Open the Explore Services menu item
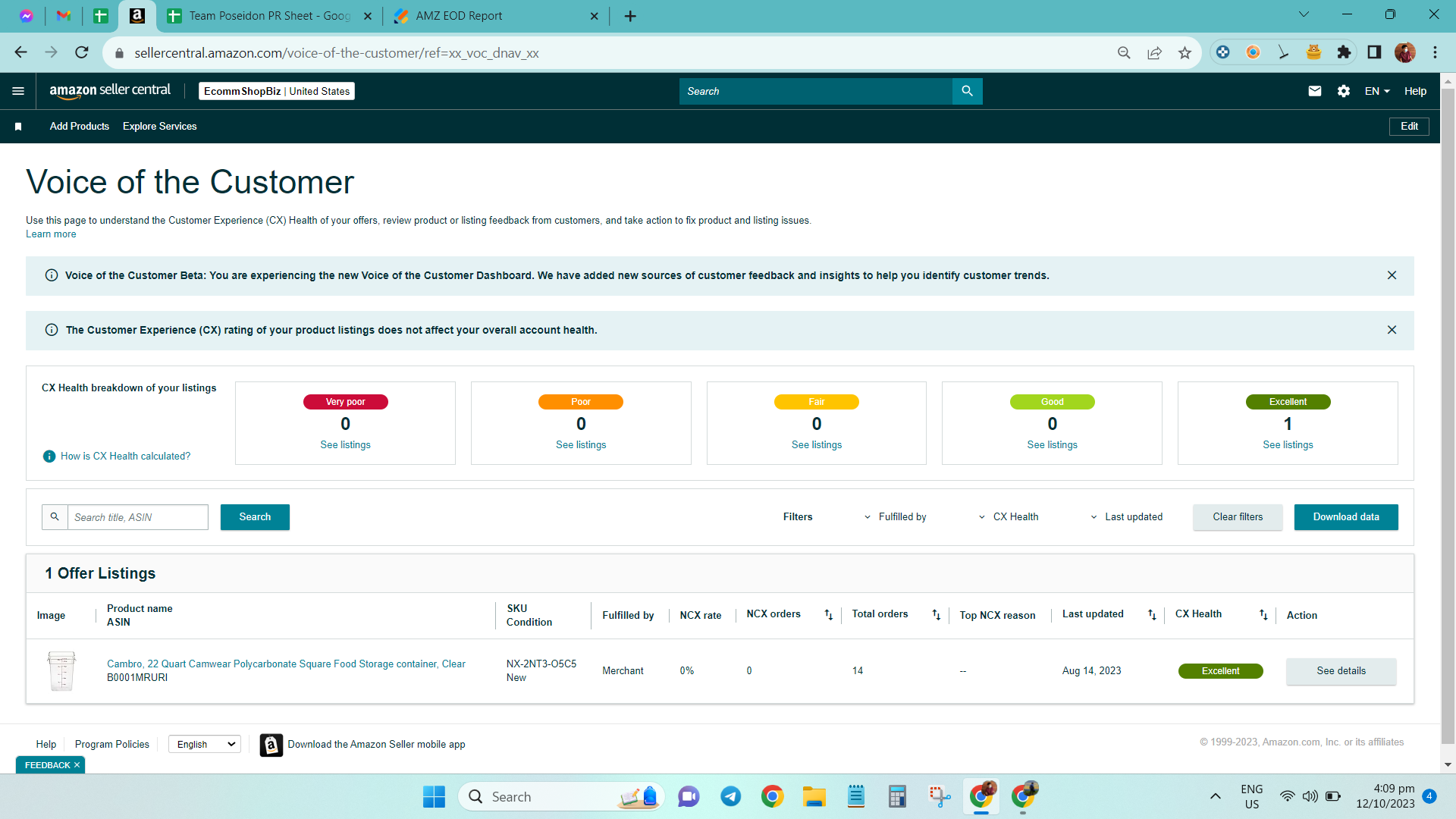 159,127
